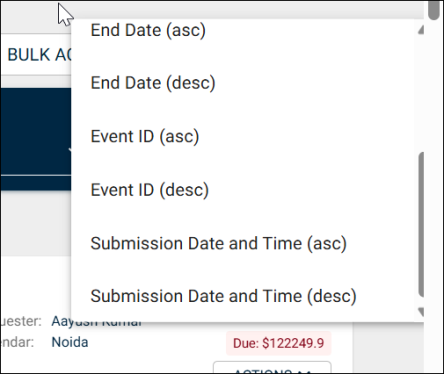
Task: Click the sort list's down scroll arrow
Action: 421,312
